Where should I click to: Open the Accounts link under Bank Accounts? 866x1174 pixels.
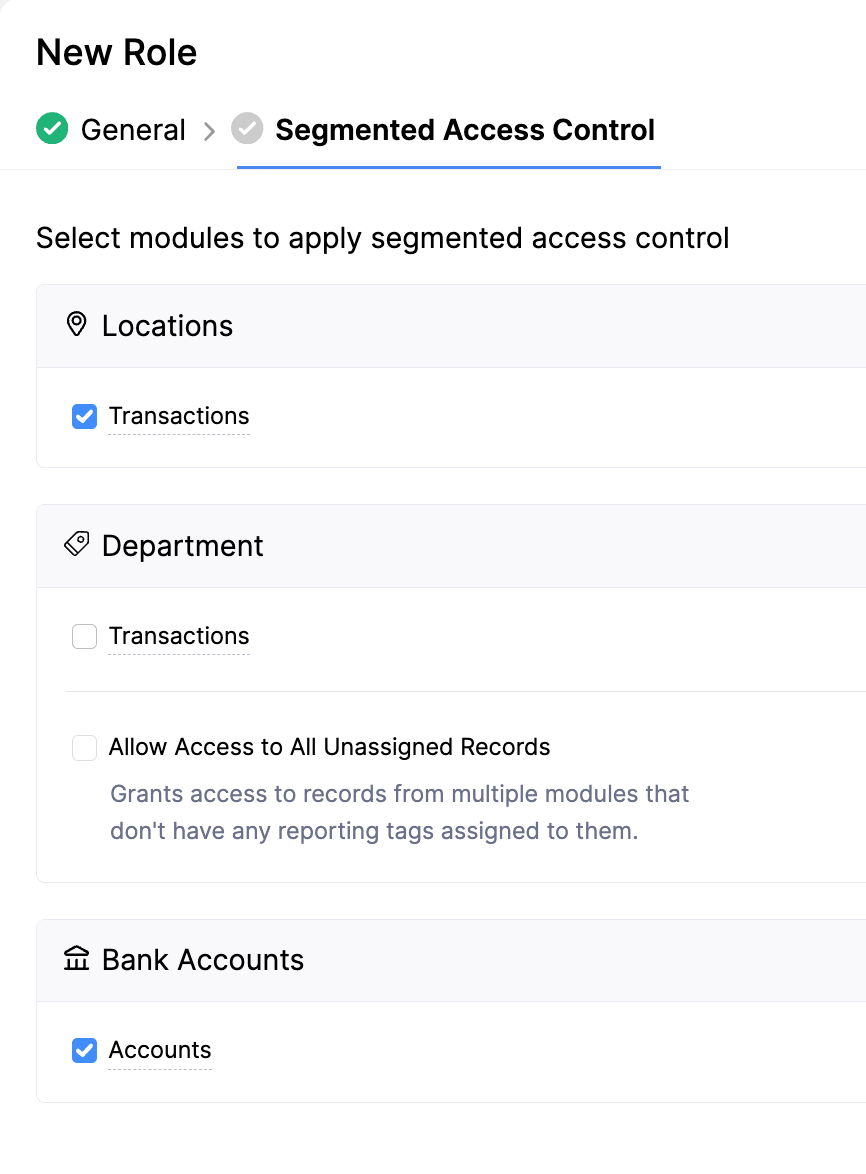click(160, 1050)
